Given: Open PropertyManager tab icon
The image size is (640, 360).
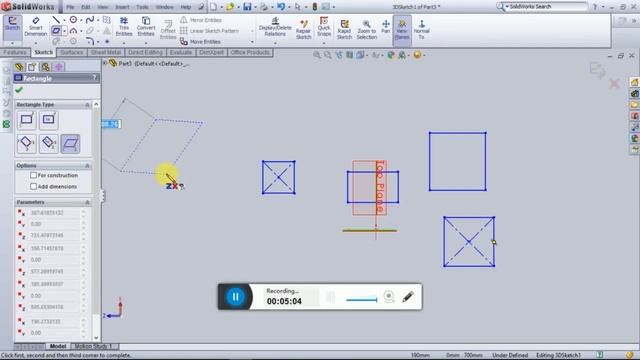Looking at the screenshot, I should pyautogui.click(x=32, y=67).
